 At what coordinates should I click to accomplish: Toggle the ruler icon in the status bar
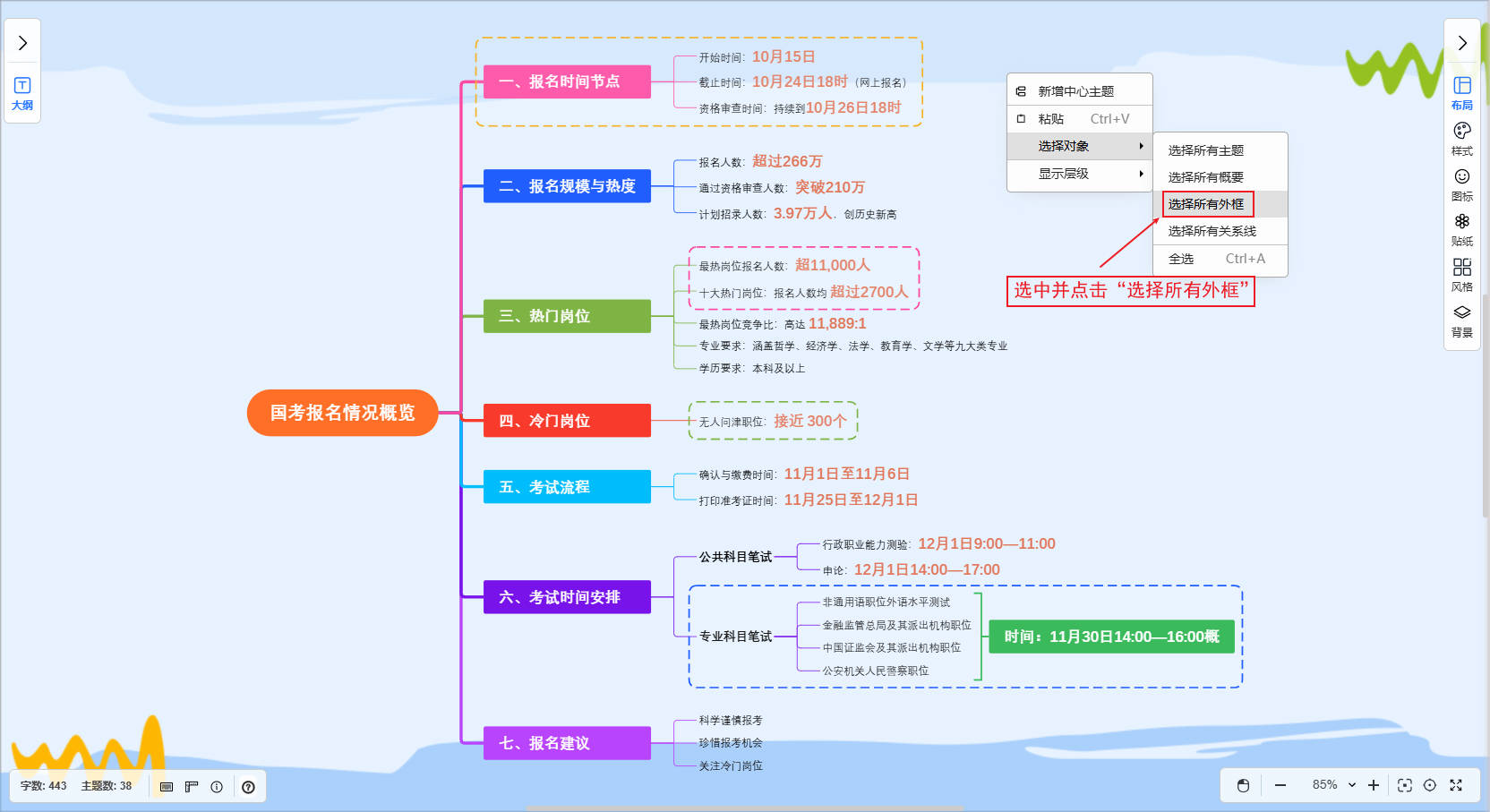coord(192,787)
